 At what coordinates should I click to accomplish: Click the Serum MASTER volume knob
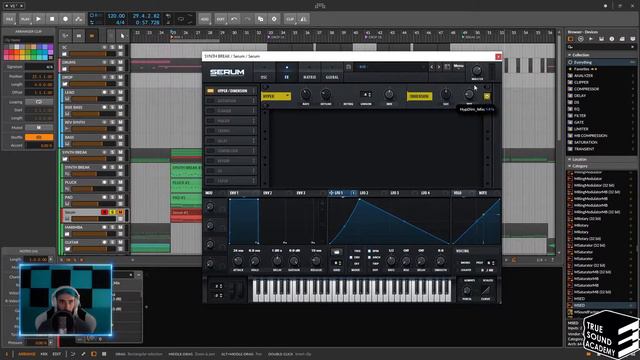click(477, 70)
